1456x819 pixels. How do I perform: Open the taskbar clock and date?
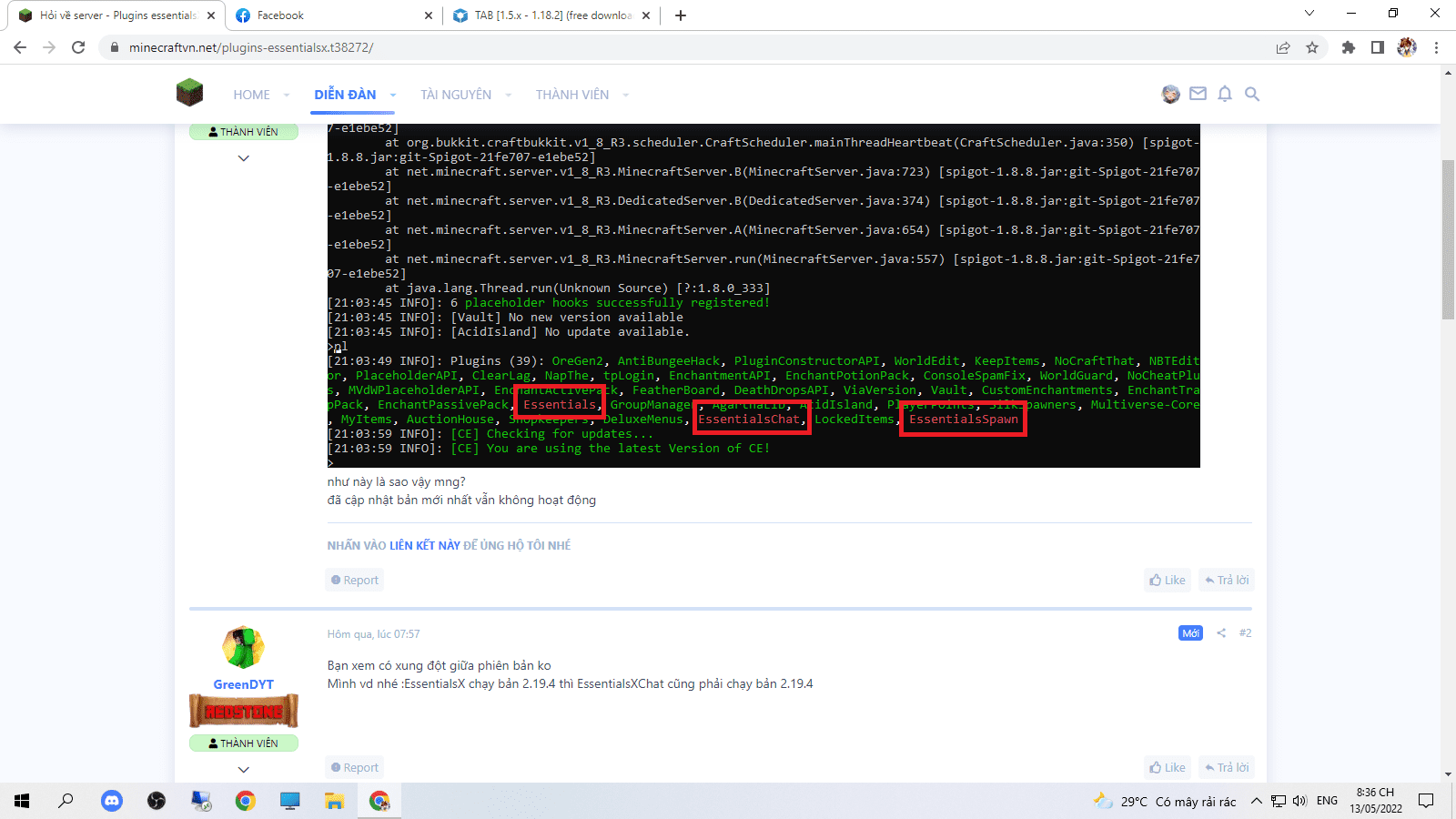(1375, 801)
